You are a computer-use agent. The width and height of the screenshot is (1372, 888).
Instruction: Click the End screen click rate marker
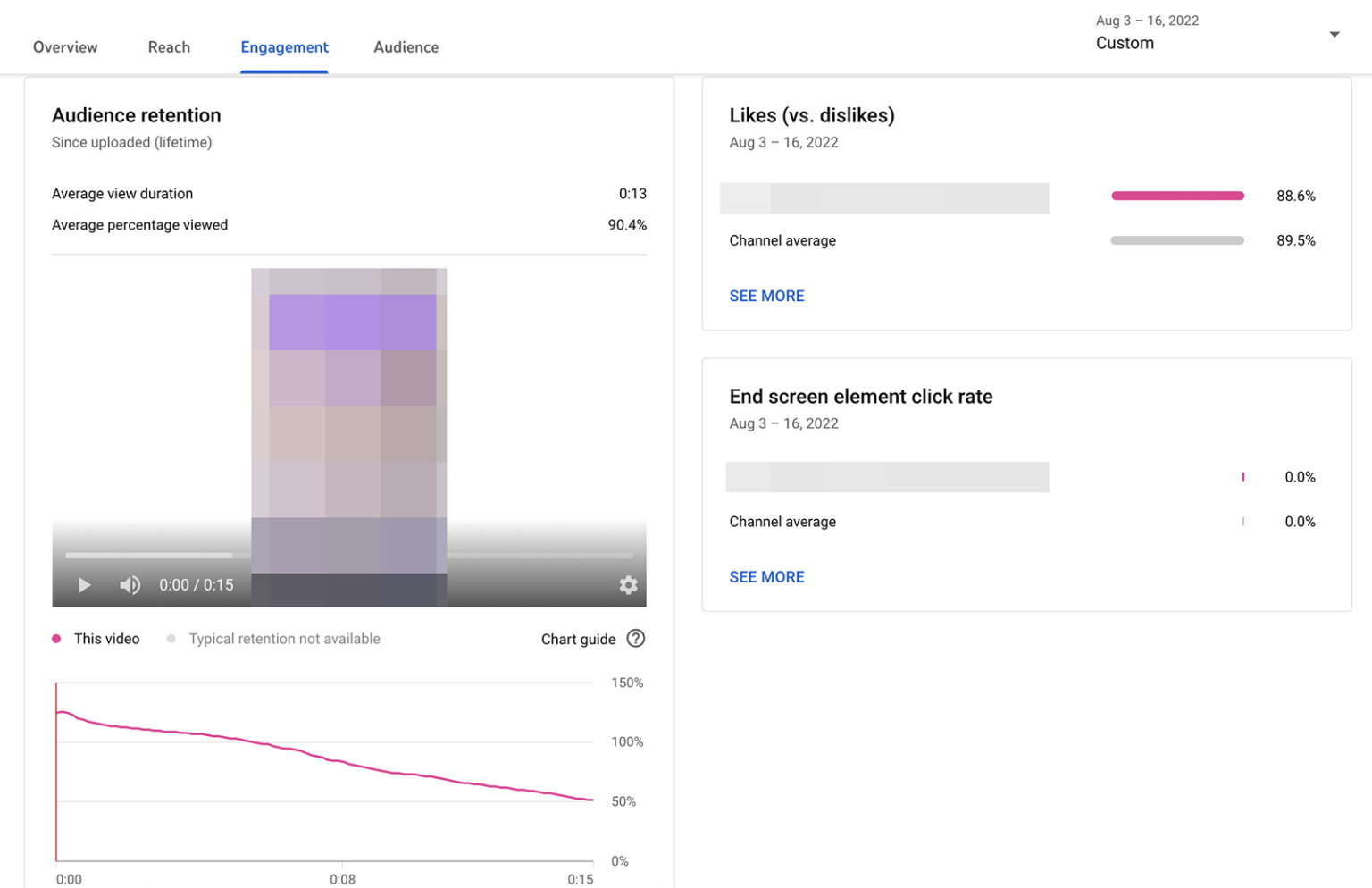click(x=1242, y=476)
